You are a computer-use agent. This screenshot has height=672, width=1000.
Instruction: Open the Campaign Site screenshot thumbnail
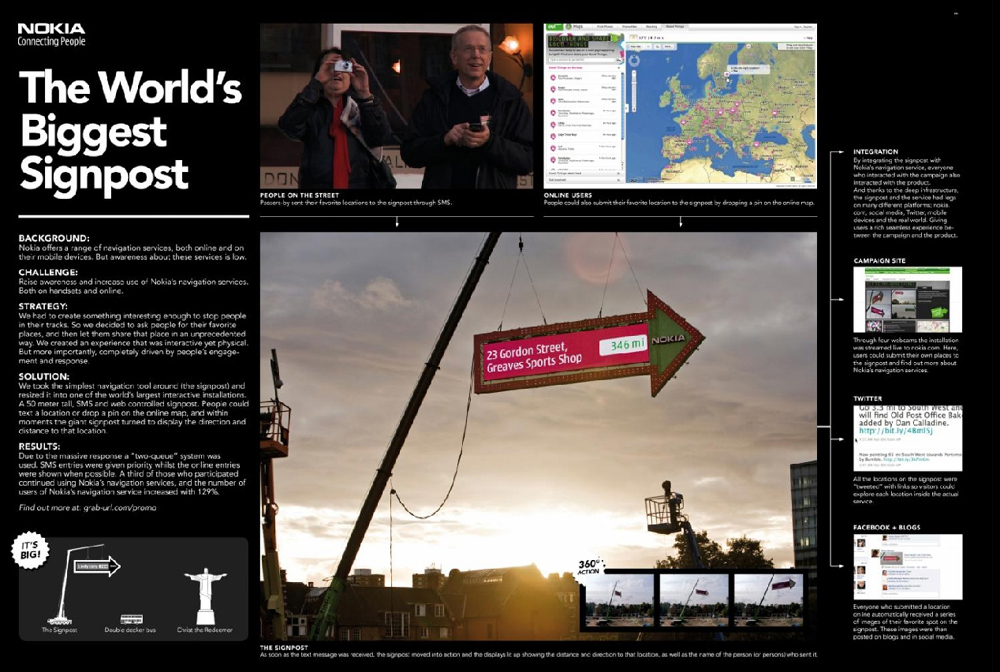908,300
